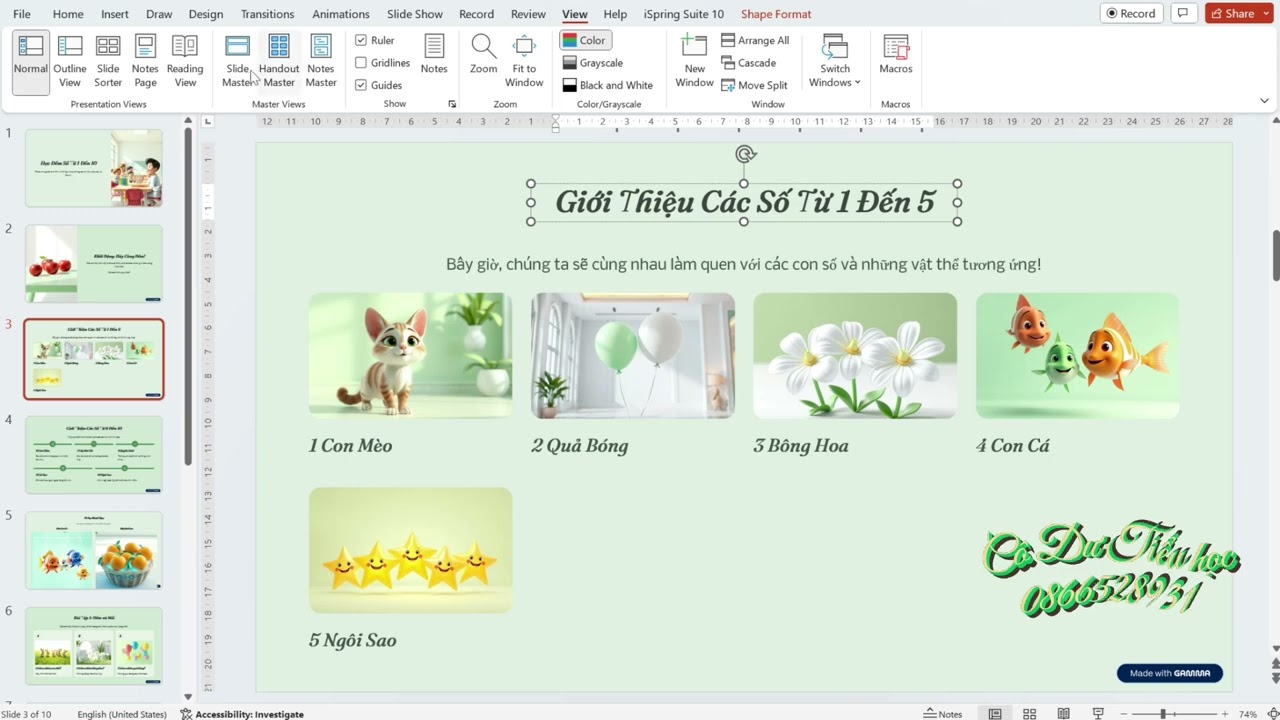Viewport: 1280px width, 720px height.
Task: Expand the Switch Windows dropdown
Action: (835, 62)
